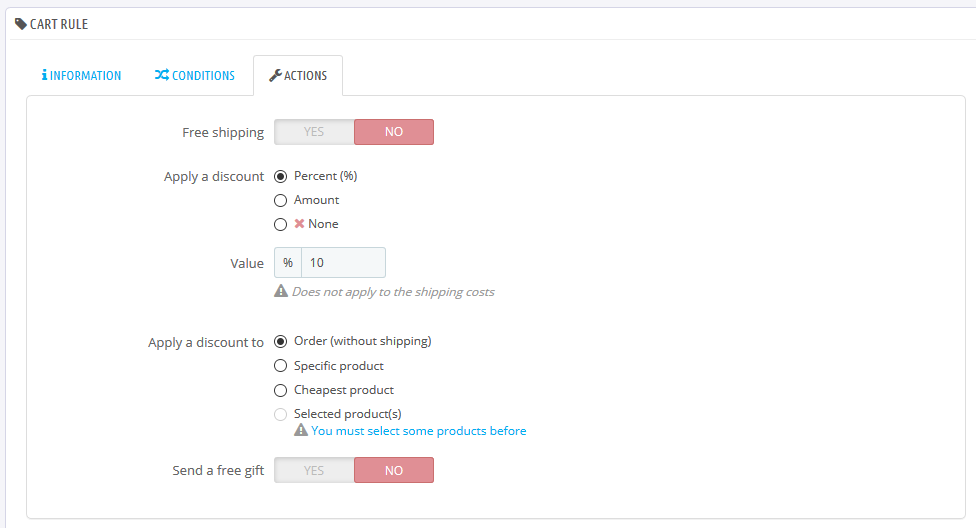The width and height of the screenshot is (976, 528).
Task: Enable Send a free gift with YES
Action: click(314, 470)
